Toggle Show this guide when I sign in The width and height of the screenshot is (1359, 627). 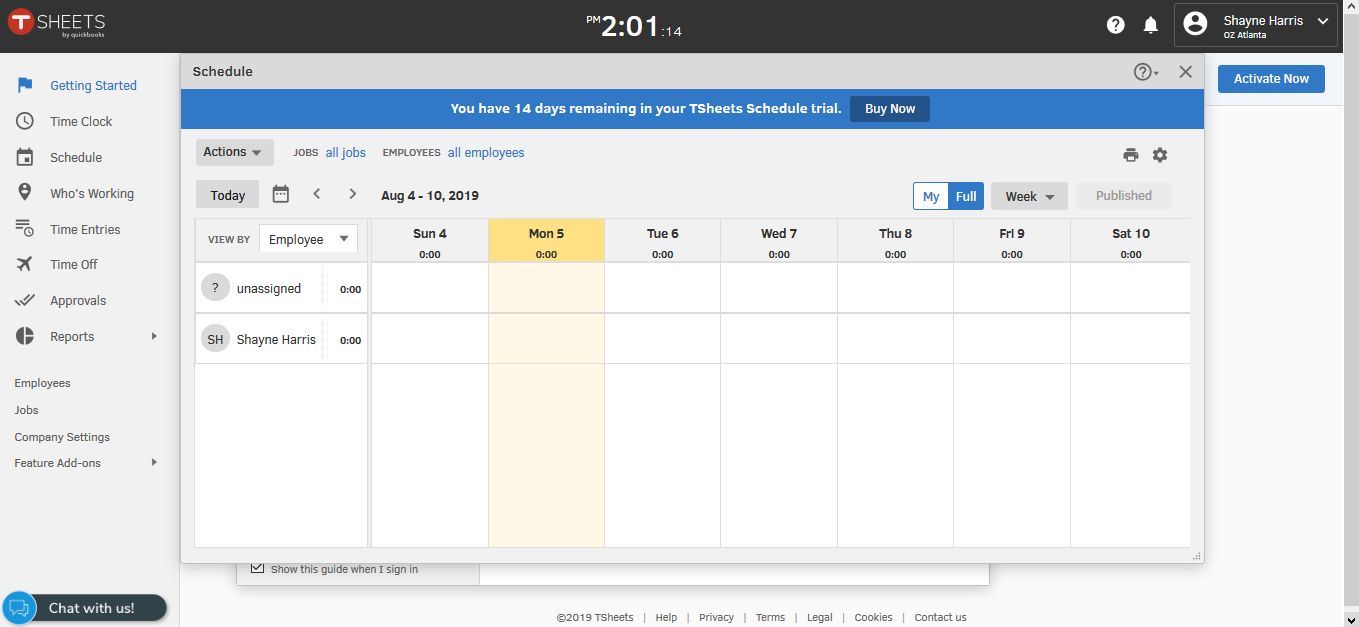tap(257, 568)
